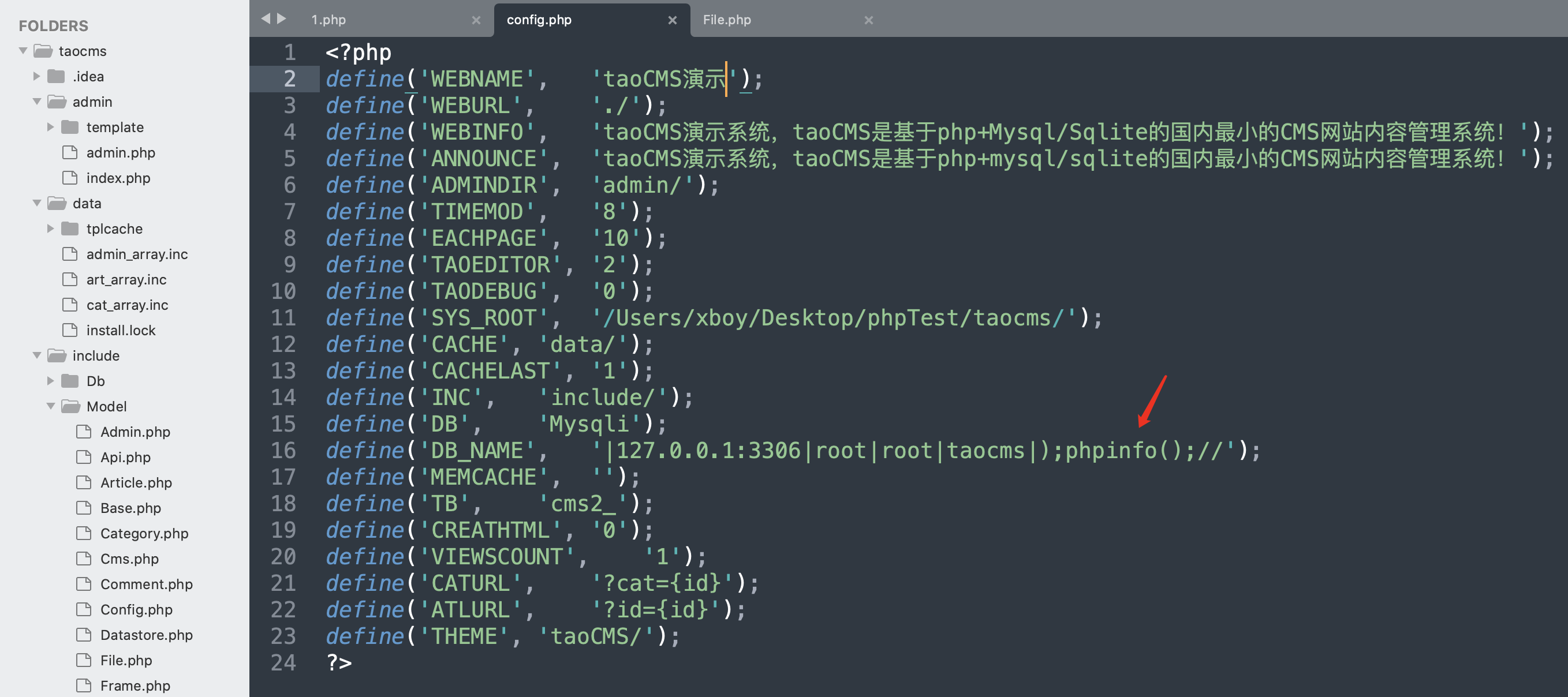The width and height of the screenshot is (1568, 697).
Task: Click the install.lock file icon
Action: tap(70, 330)
